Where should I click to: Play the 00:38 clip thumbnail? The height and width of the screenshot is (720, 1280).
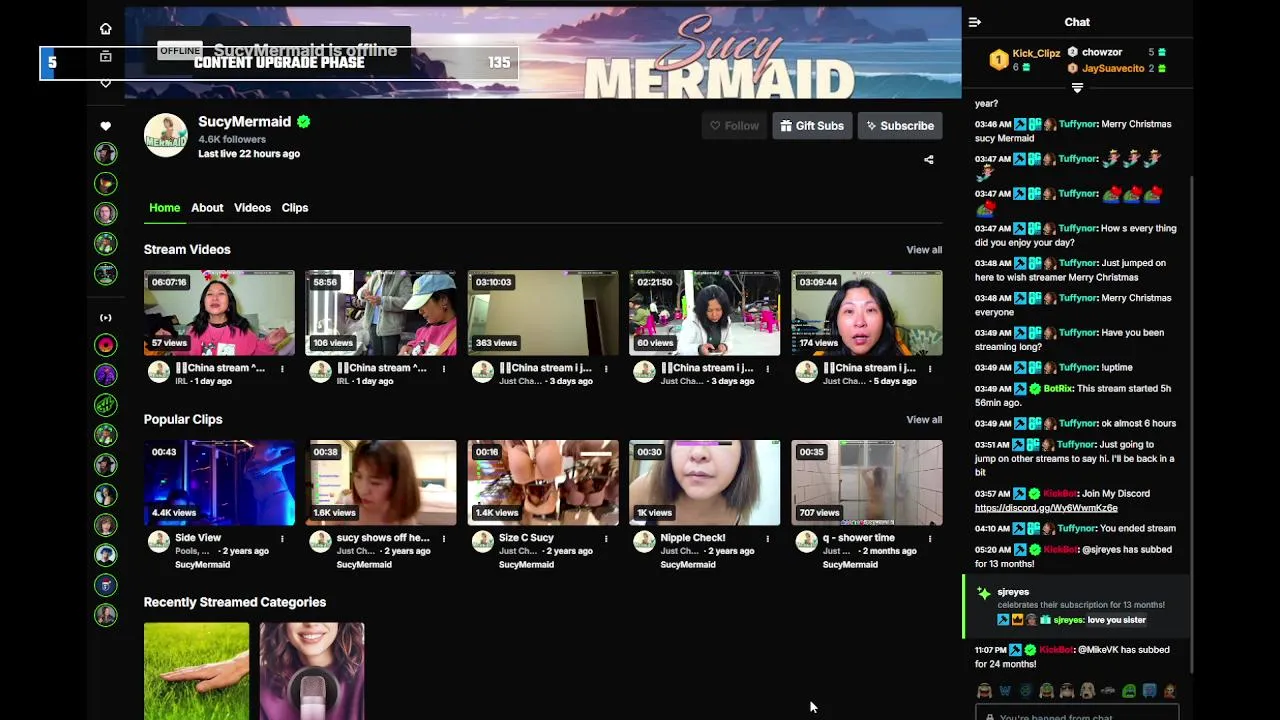click(x=381, y=483)
